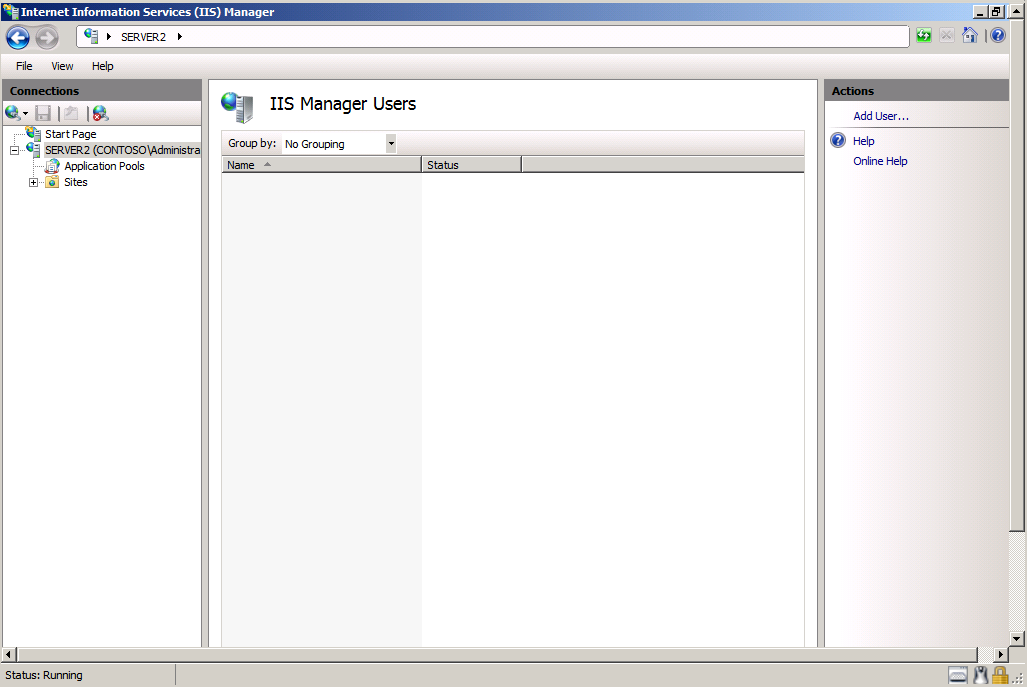Image resolution: width=1027 pixels, height=687 pixels.
Task: Open the File menu
Action: click(x=24, y=66)
